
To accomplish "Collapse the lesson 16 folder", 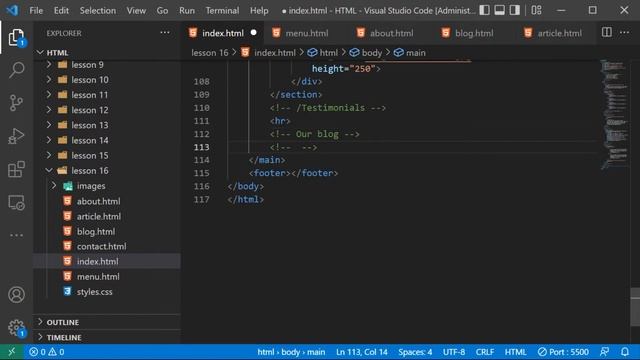I will [x=49, y=170].
